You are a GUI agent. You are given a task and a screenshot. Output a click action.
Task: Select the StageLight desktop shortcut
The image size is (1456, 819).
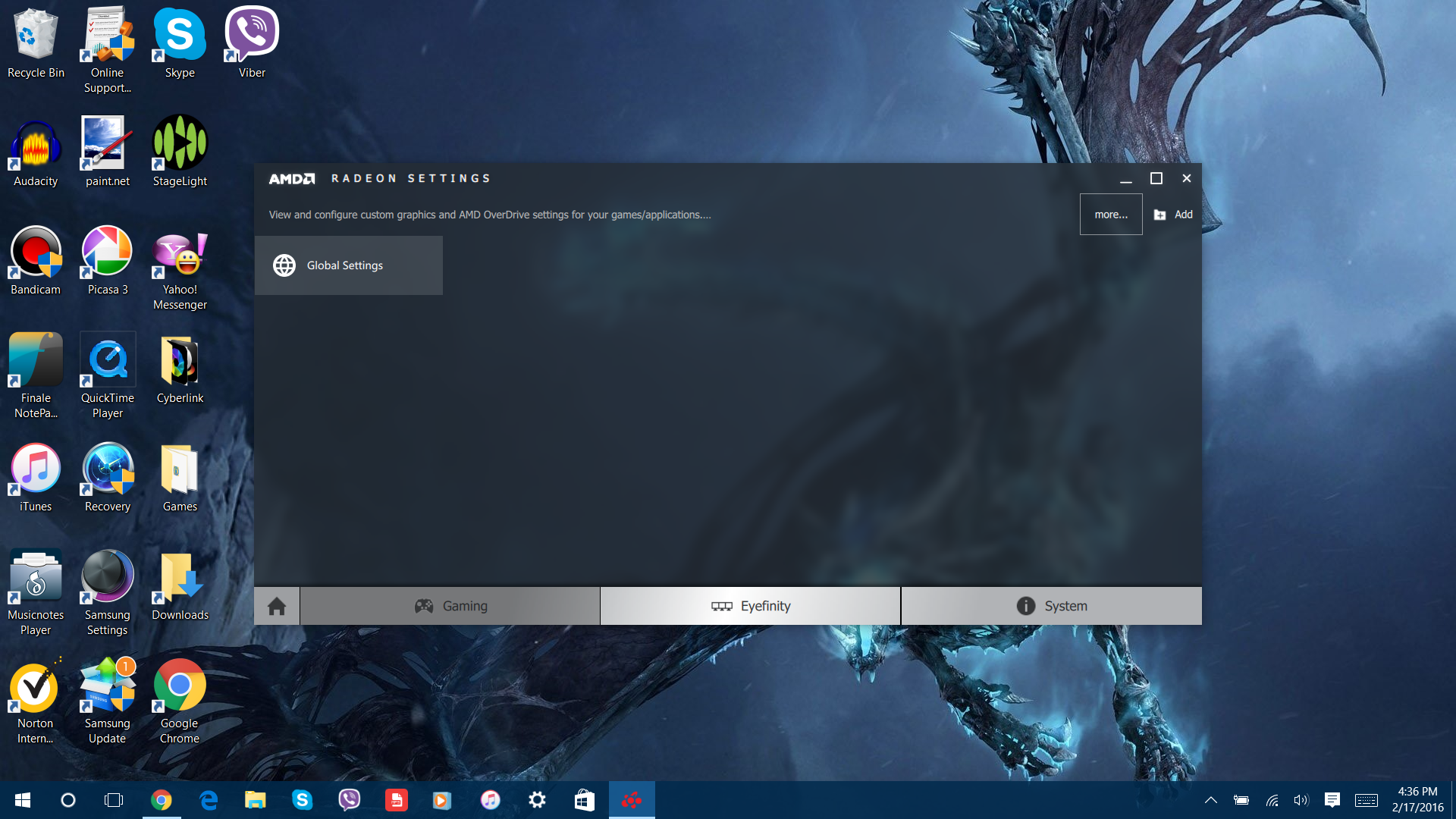(x=180, y=152)
